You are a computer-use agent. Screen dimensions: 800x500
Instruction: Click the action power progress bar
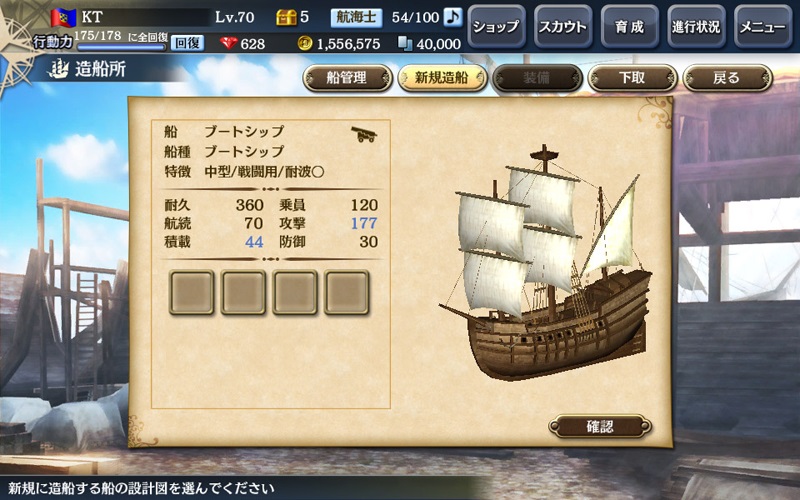pos(121,47)
